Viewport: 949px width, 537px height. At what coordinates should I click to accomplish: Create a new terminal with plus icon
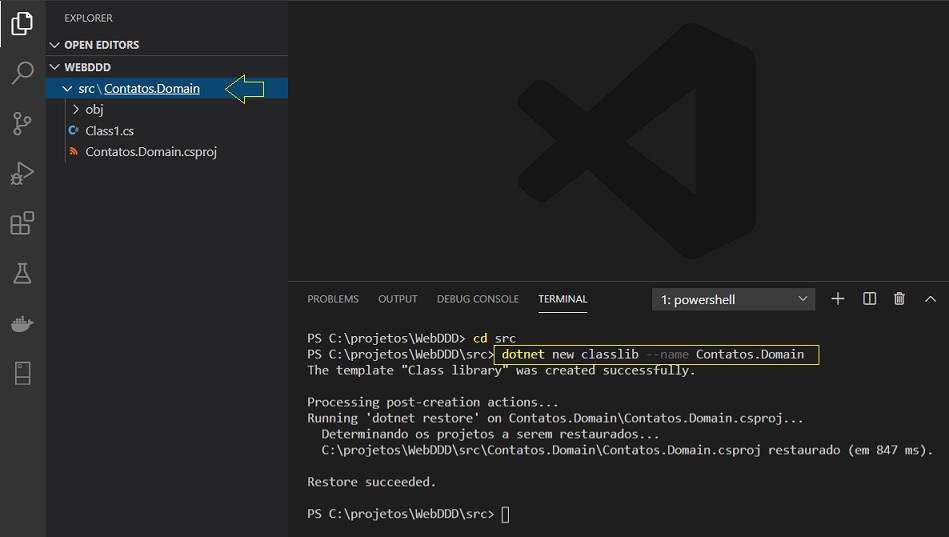838,298
